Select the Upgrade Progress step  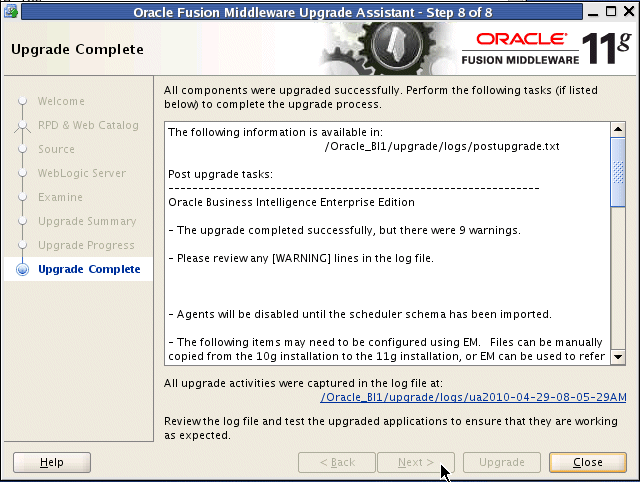86,245
